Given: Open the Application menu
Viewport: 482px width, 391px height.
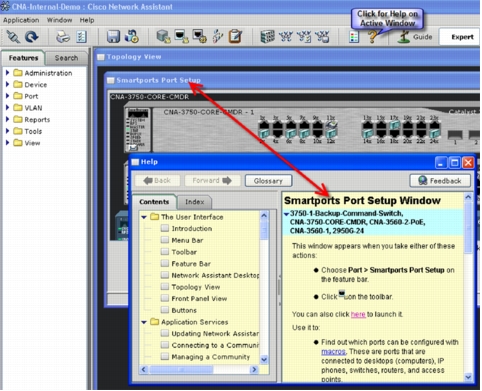Looking at the screenshot, I should click(21, 20).
